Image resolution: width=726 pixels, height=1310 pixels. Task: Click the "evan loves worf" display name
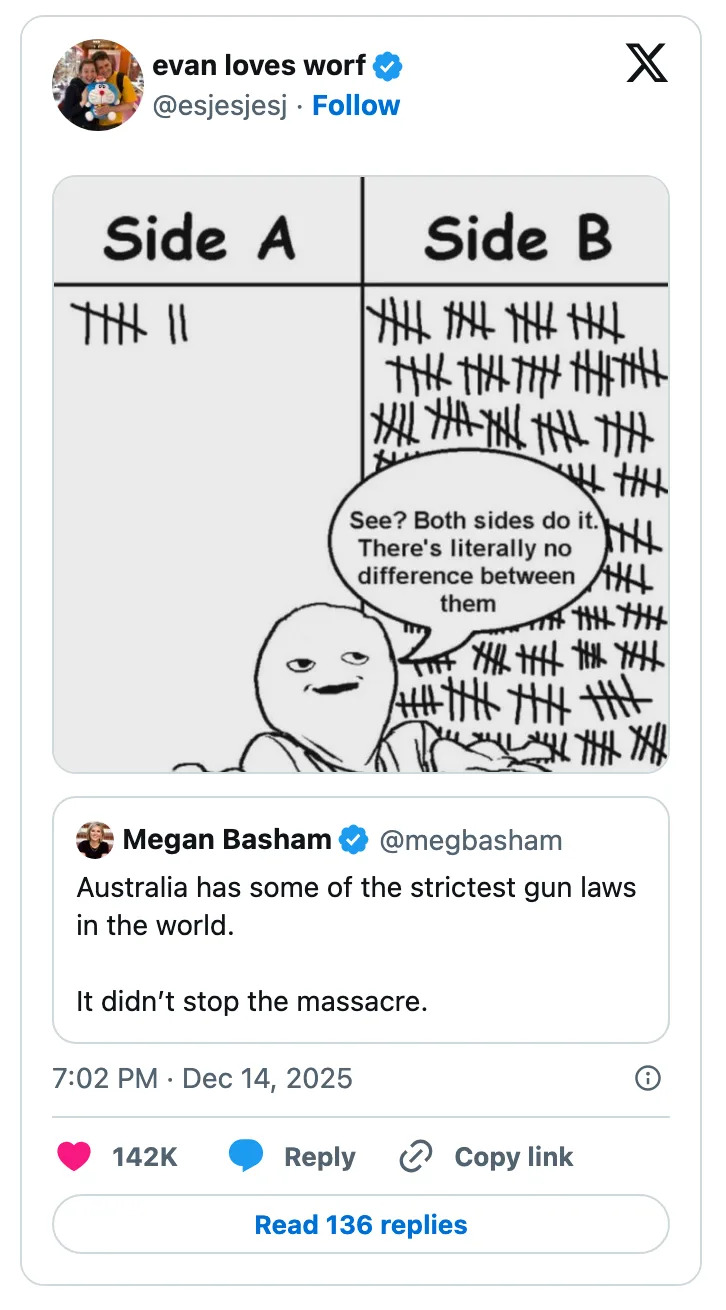coord(258,68)
